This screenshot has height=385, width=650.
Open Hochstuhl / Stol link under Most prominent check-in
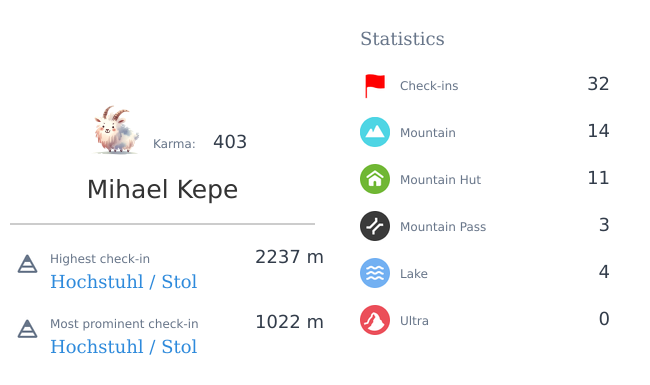pyautogui.click(x=124, y=347)
